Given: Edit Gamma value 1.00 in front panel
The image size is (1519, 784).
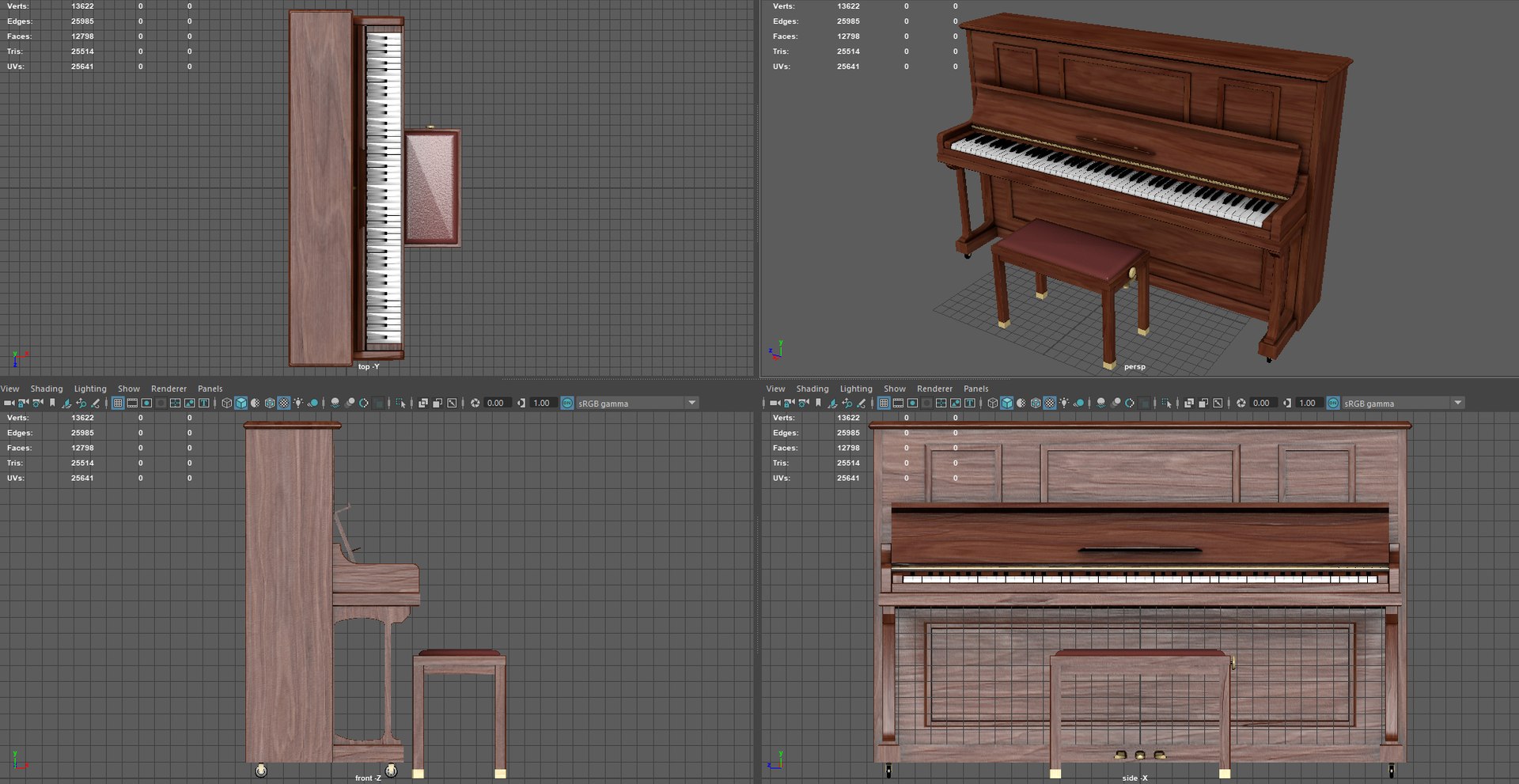Looking at the screenshot, I should (x=543, y=403).
